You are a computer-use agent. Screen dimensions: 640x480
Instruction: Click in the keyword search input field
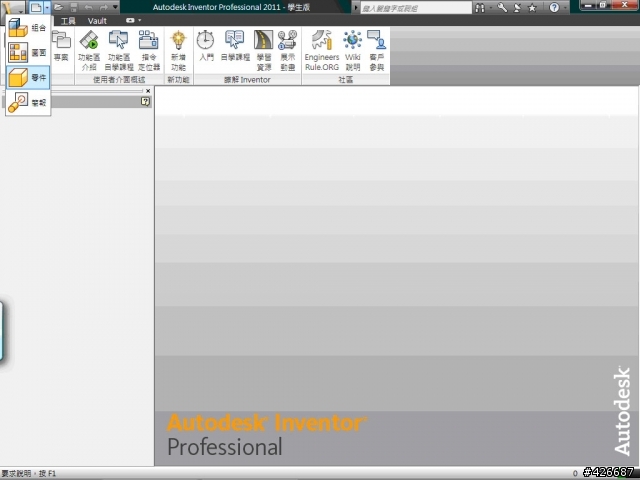pos(416,8)
